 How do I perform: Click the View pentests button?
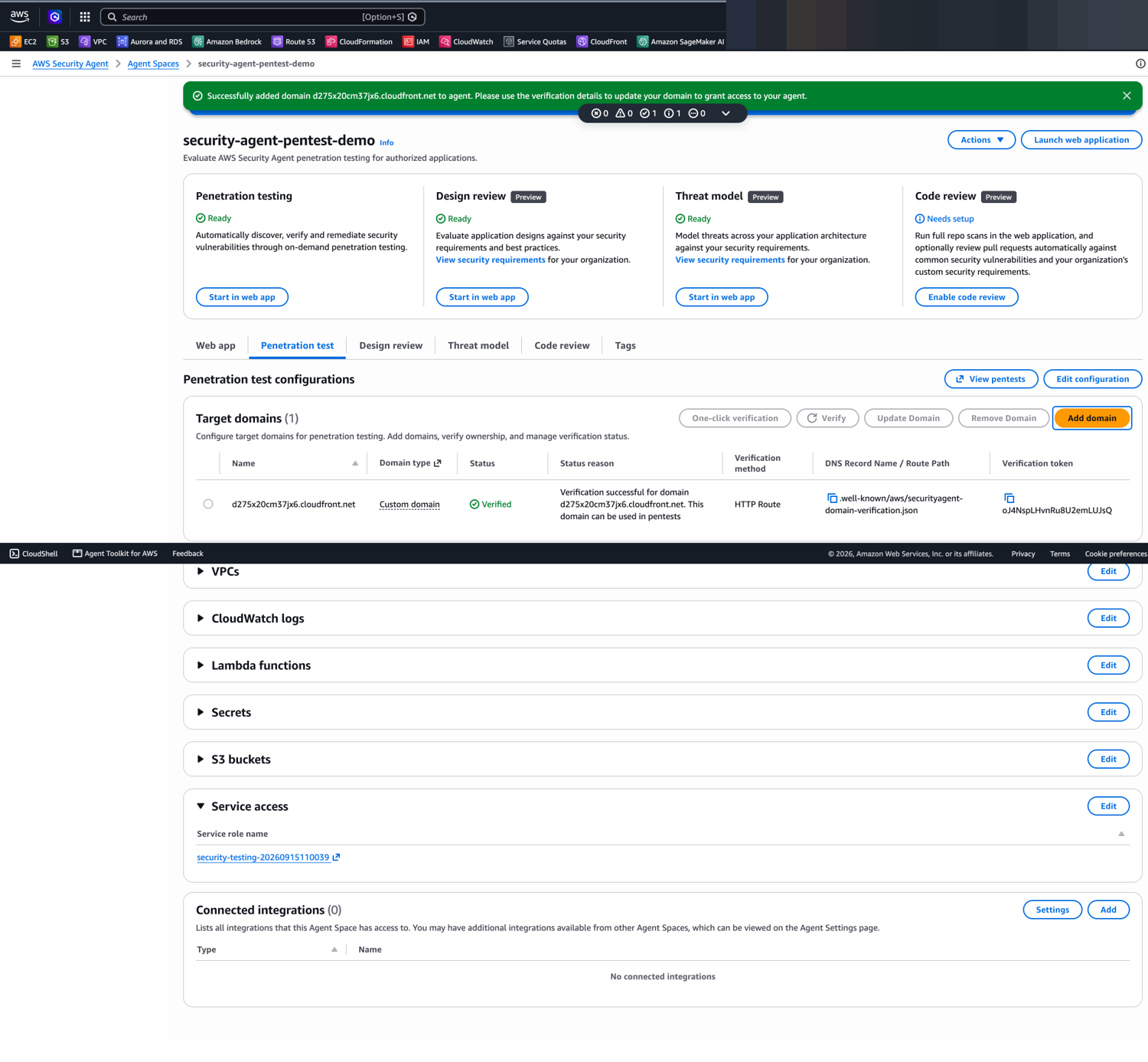coord(990,379)
